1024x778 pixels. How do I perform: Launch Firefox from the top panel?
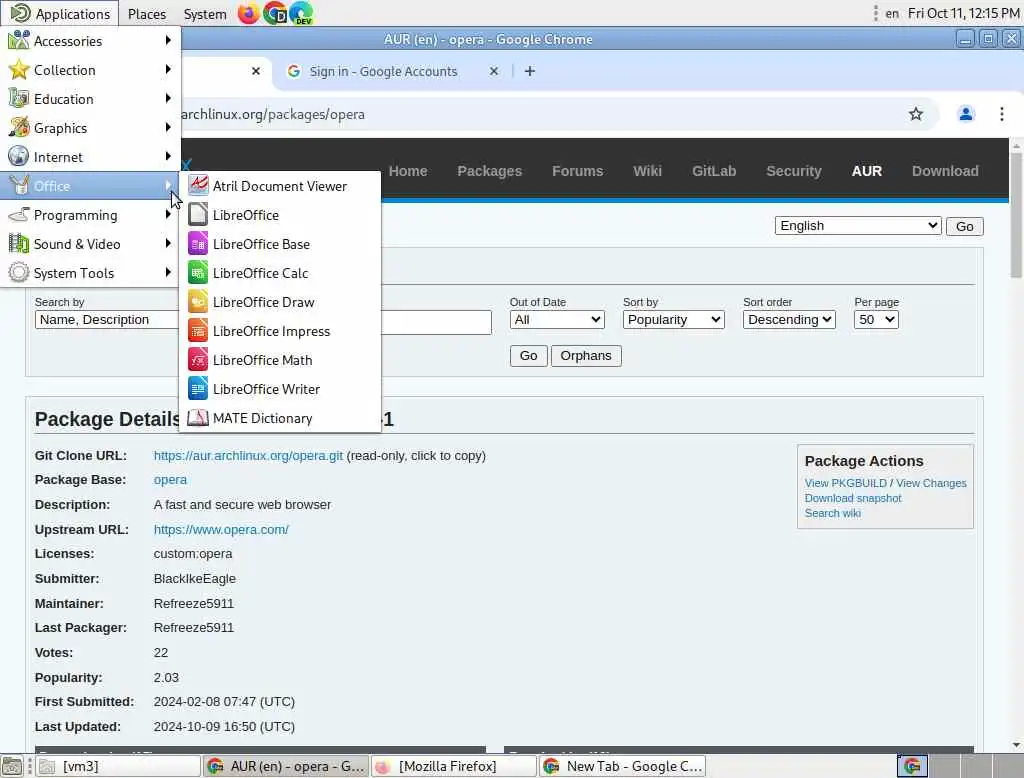[x=248, y=13]
